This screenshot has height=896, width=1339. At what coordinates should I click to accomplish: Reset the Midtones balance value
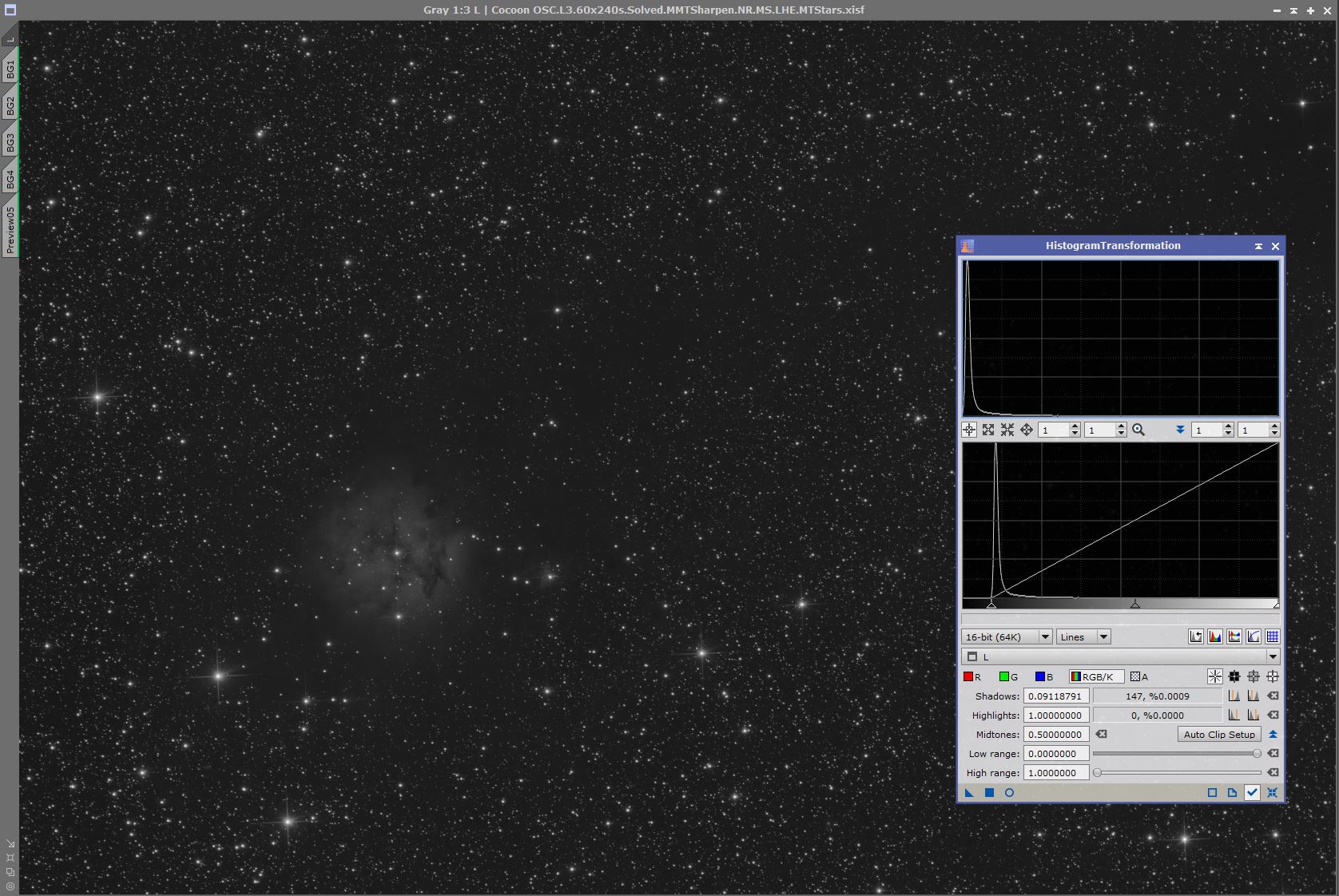coord(1102,735)
